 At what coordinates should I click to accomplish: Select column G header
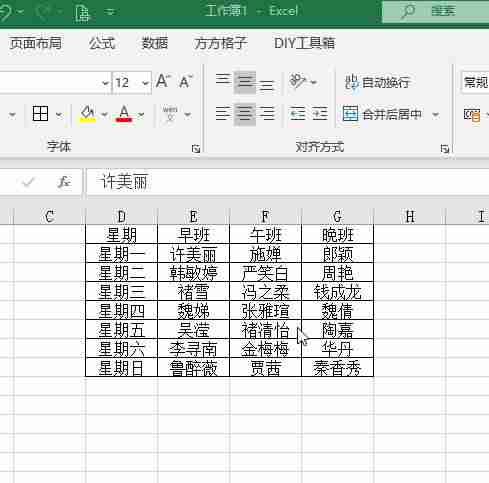click(338, 217)
